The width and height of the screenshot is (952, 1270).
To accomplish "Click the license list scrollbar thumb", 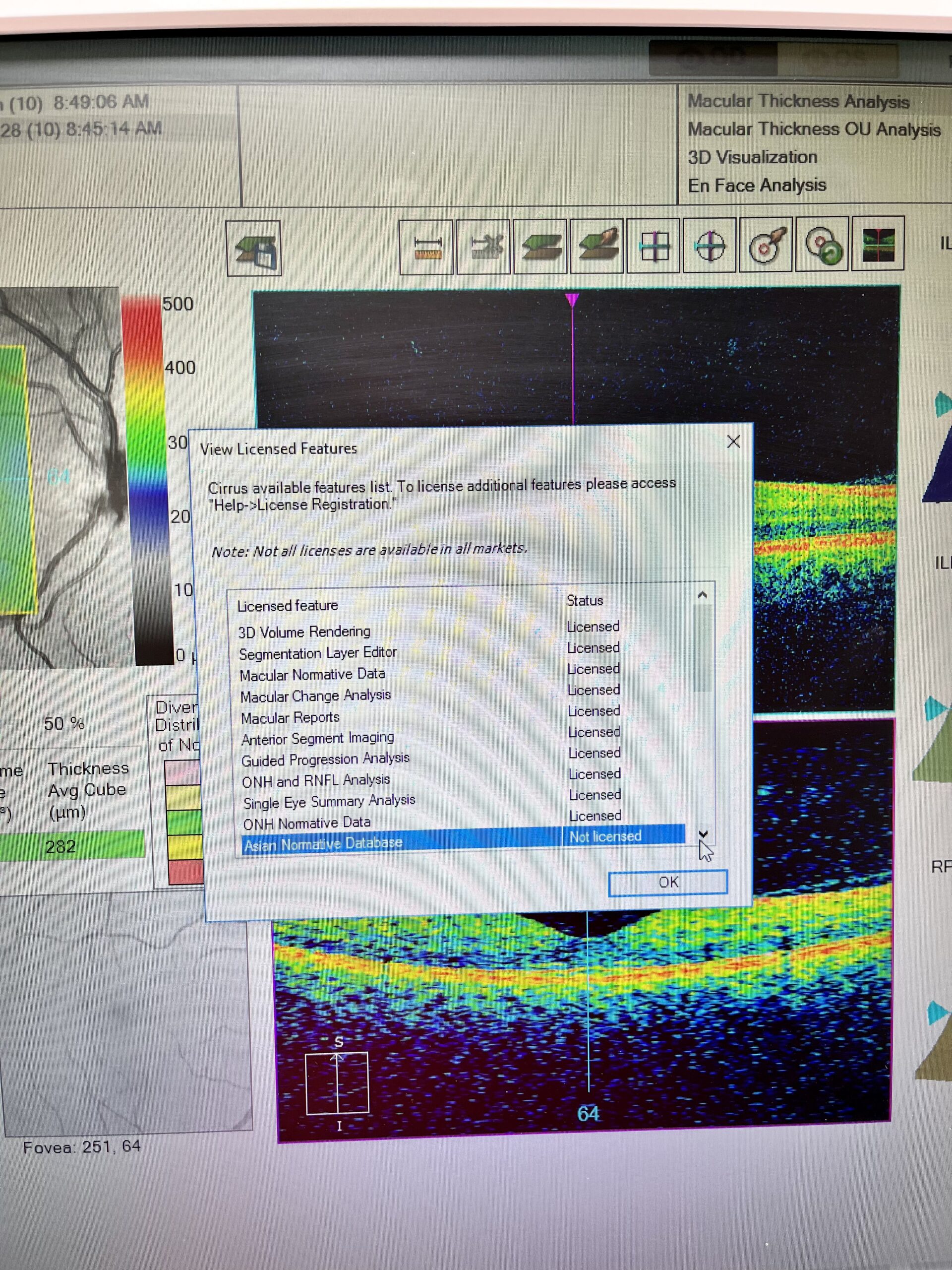I will pos(703,647).
